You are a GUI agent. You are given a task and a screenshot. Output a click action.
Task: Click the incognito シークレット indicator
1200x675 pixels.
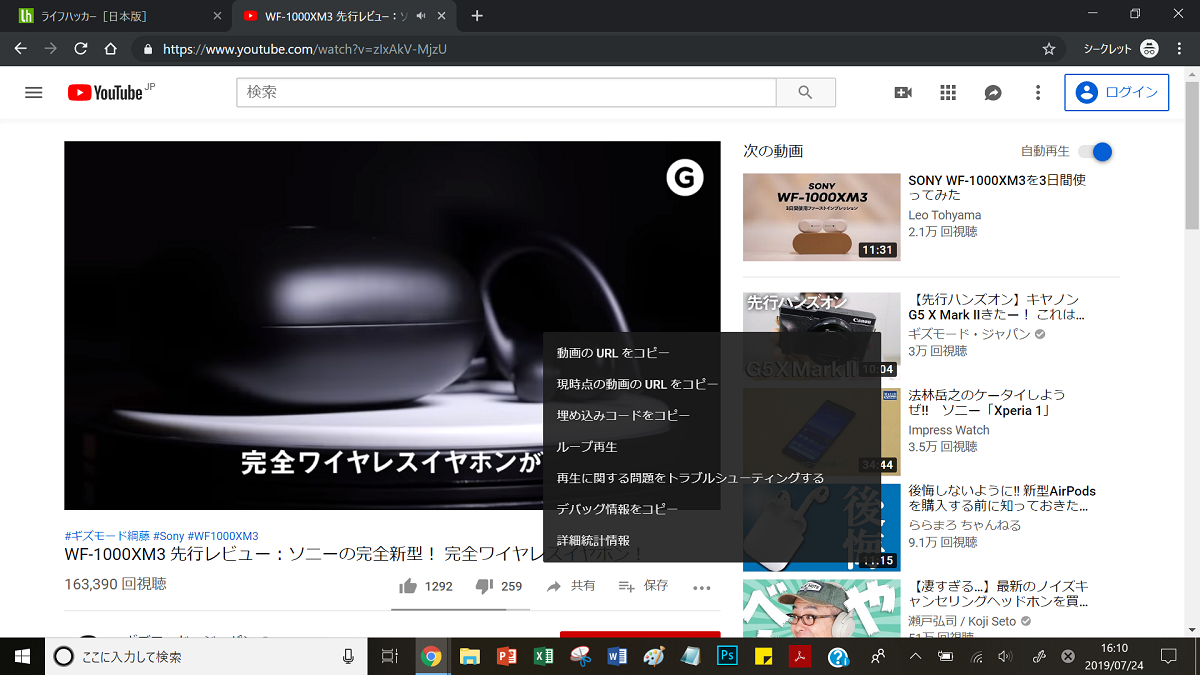coord(1121,48)
